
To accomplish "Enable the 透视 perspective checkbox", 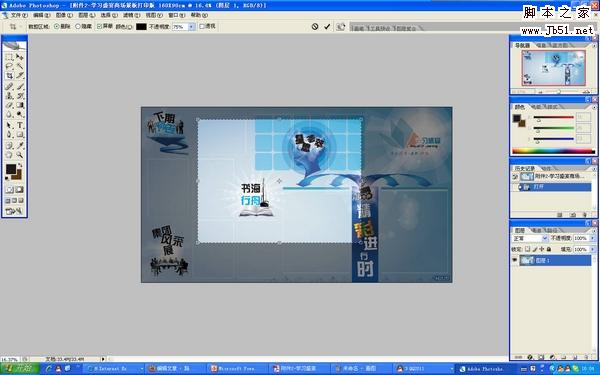I will pyautogui.click(x=202, y=26).
